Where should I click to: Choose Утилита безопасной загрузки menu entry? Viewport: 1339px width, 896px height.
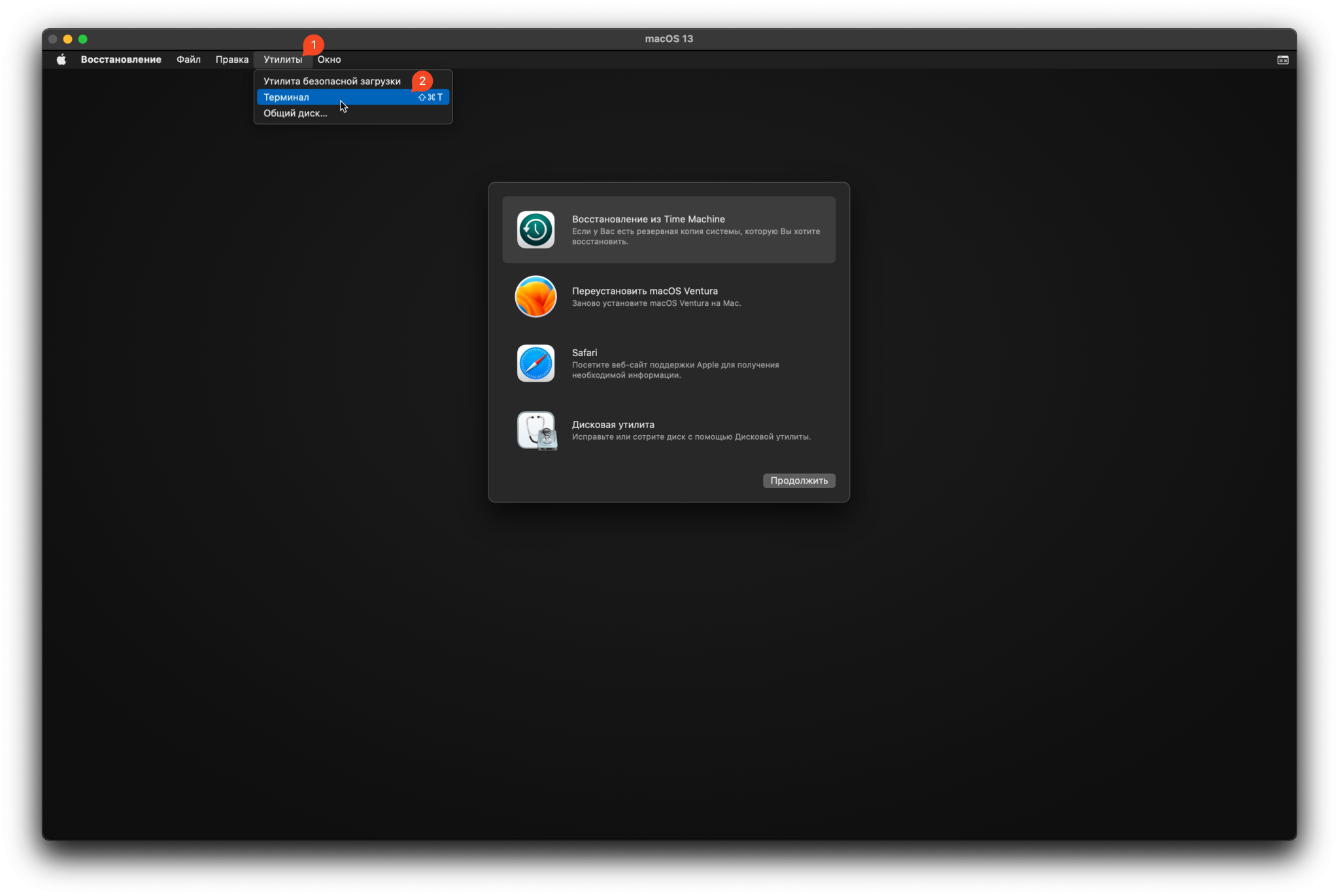point(353,81)
